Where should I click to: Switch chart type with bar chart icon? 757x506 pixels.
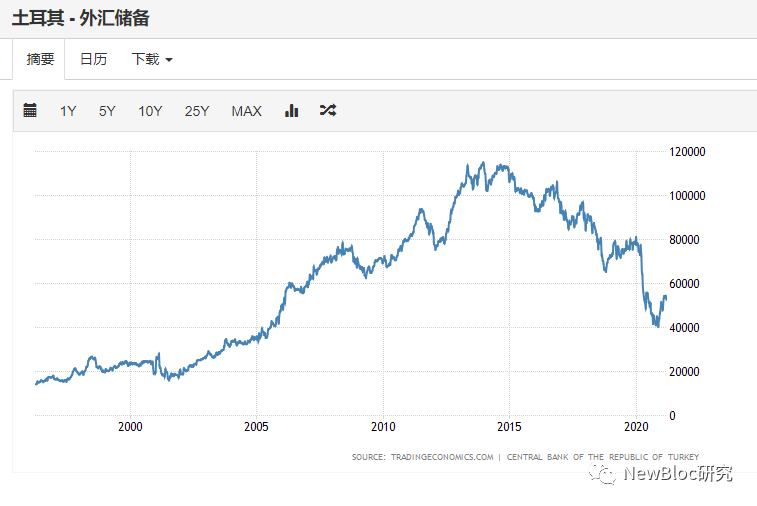[292, 111]
